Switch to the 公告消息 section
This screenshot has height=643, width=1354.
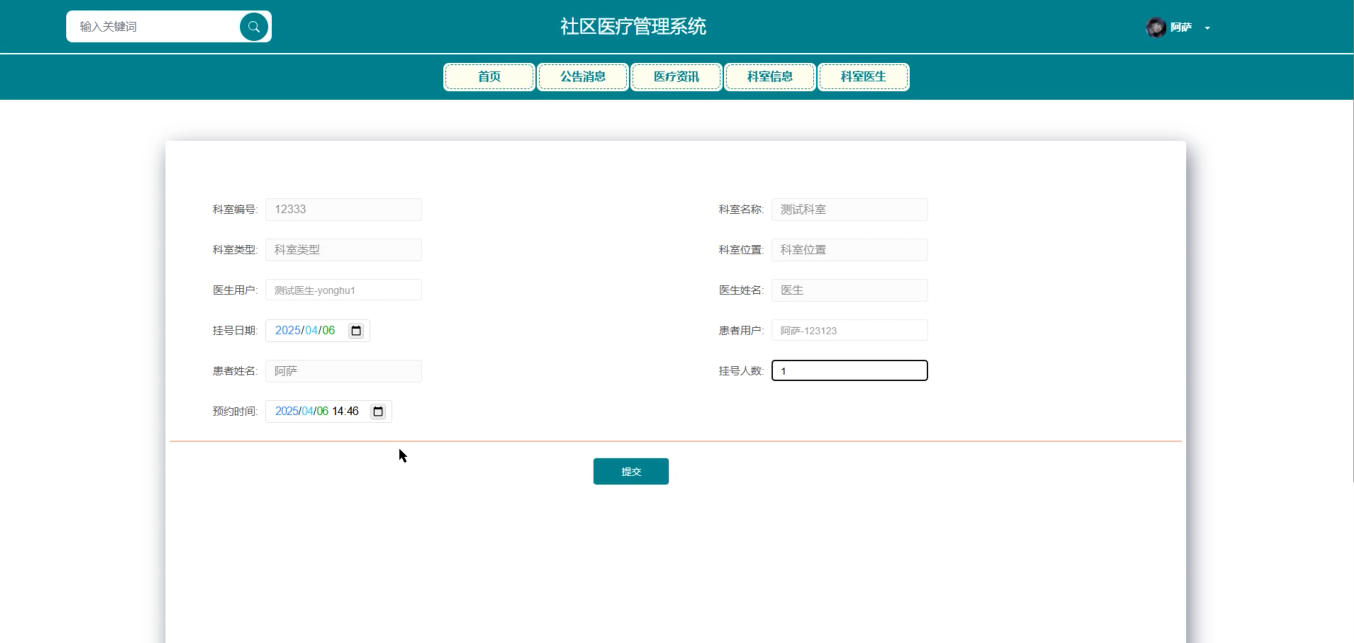point(583,76)
